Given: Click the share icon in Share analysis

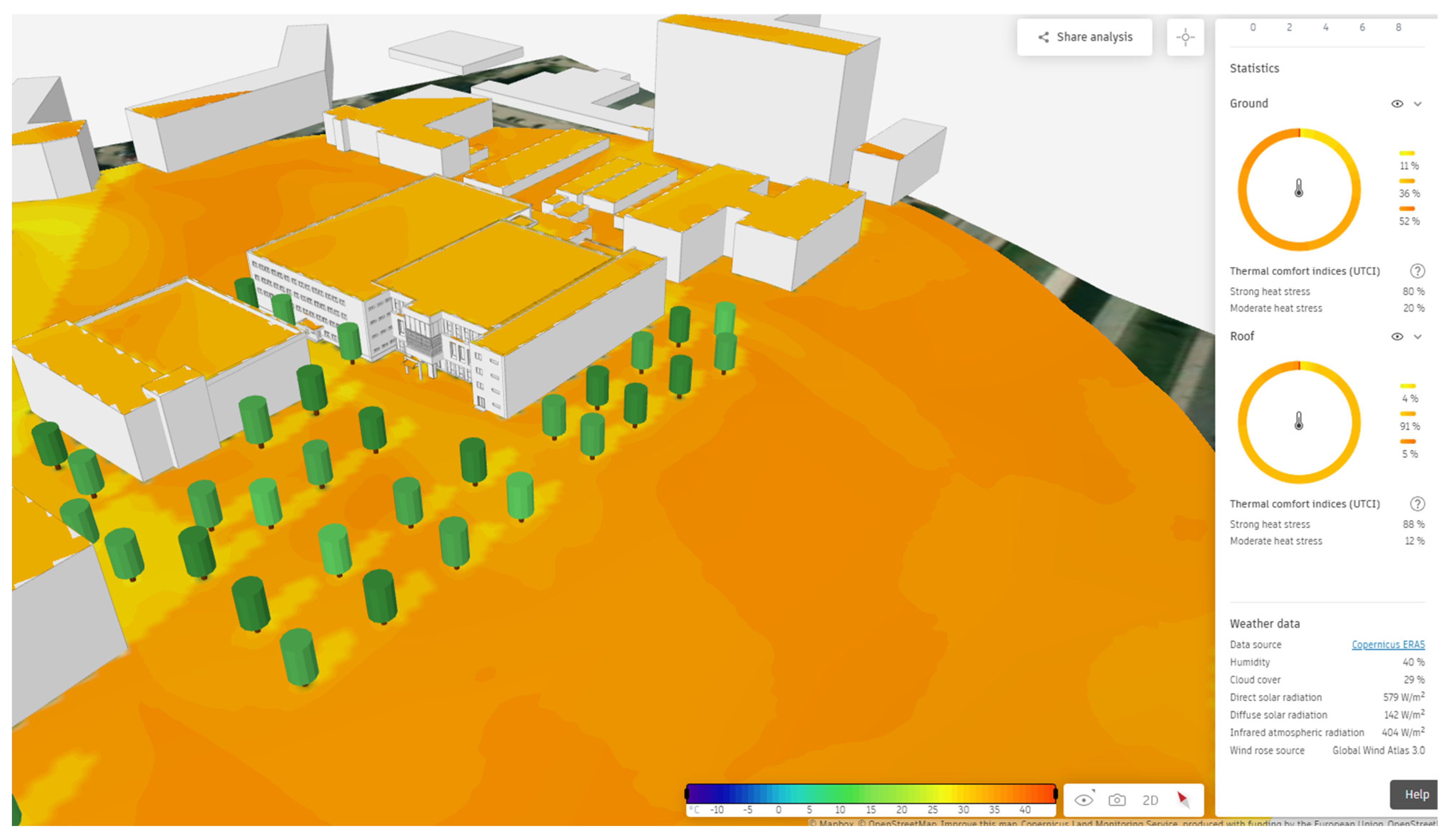Looking at the screenshot, I should [x=1043, y=37].
